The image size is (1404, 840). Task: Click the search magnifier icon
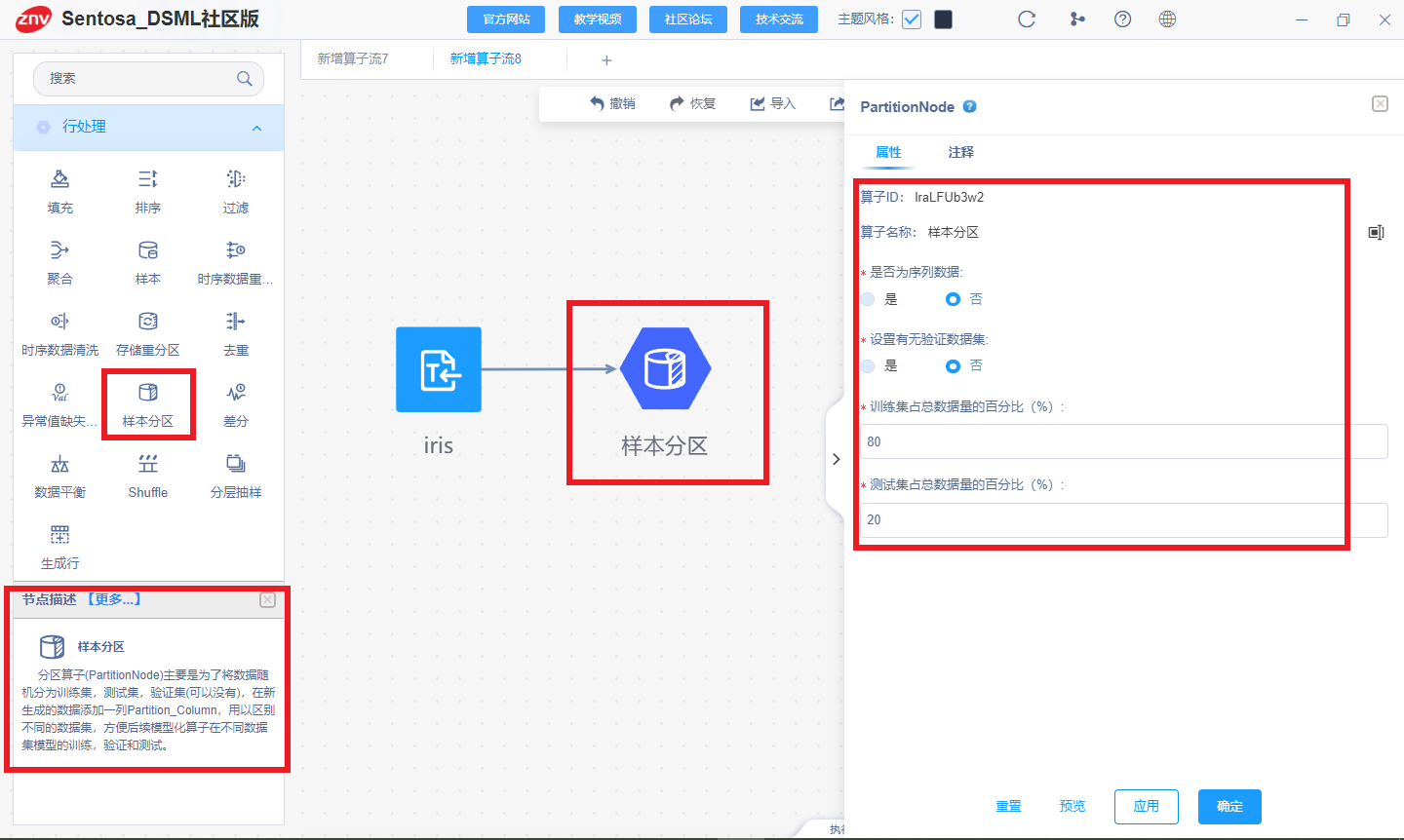(245, 79)
